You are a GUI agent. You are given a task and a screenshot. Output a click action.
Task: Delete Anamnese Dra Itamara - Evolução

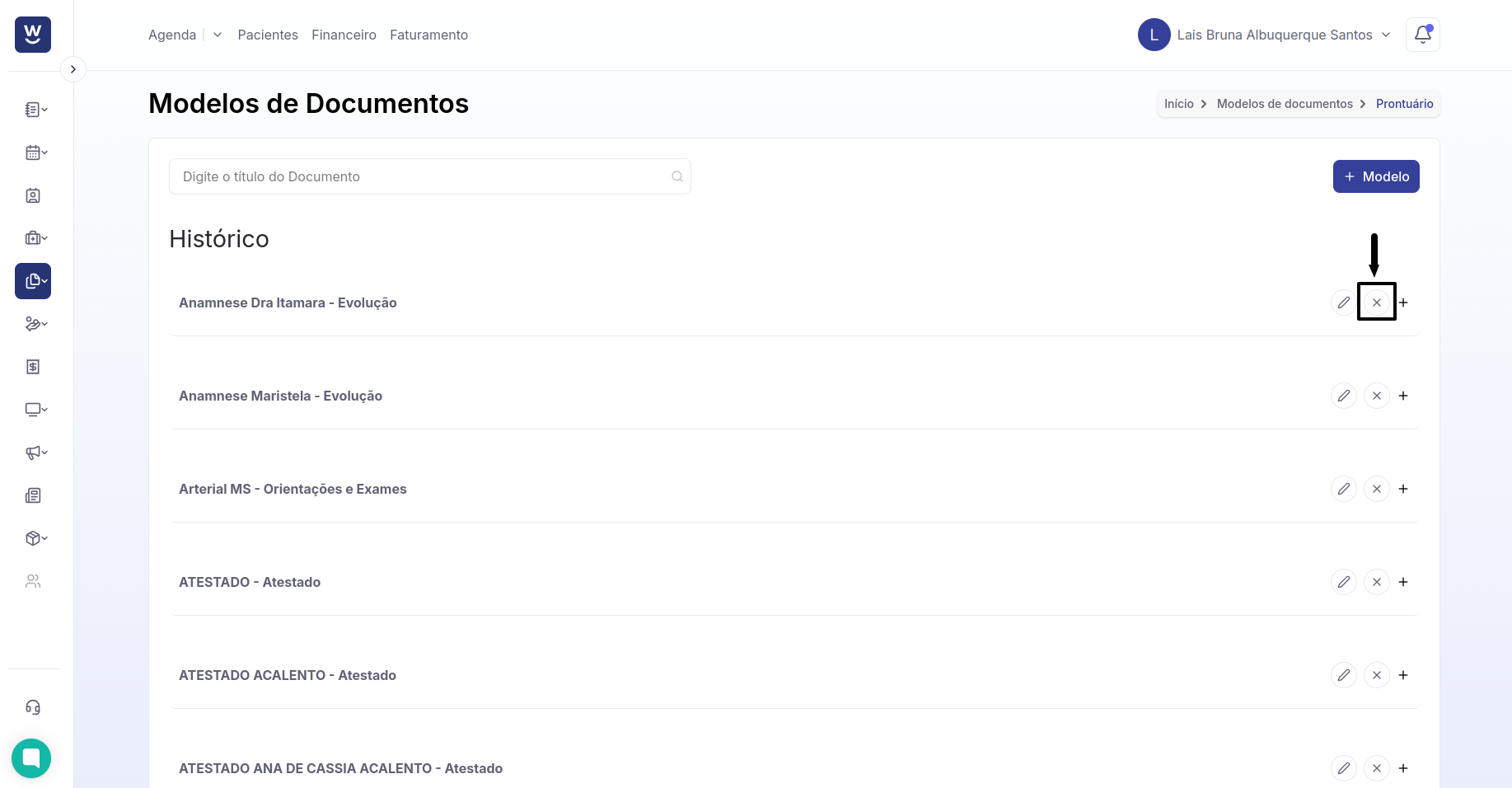pos(1377,303)
